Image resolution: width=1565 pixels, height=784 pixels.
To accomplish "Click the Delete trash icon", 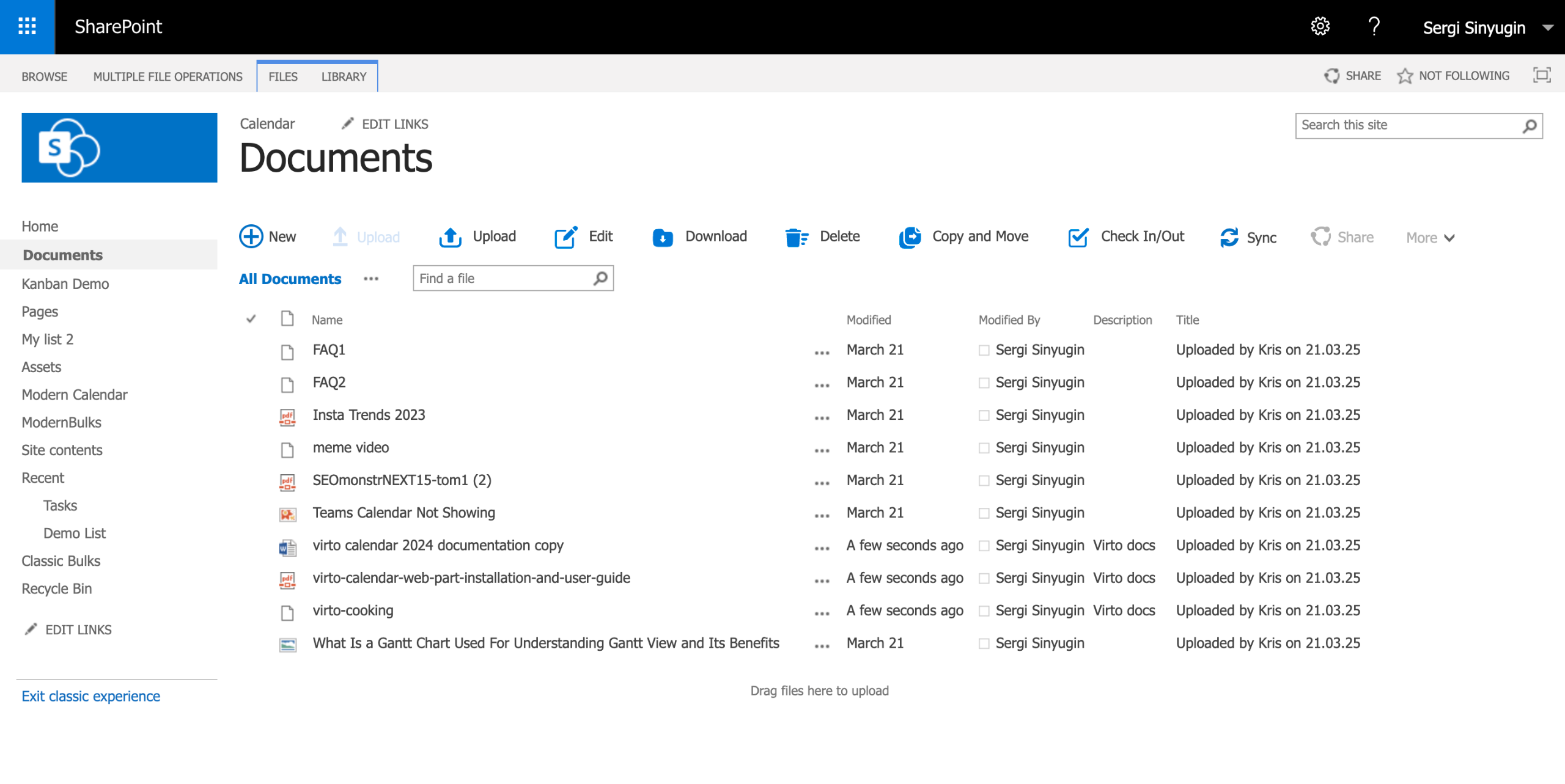I will pos(796,237).
